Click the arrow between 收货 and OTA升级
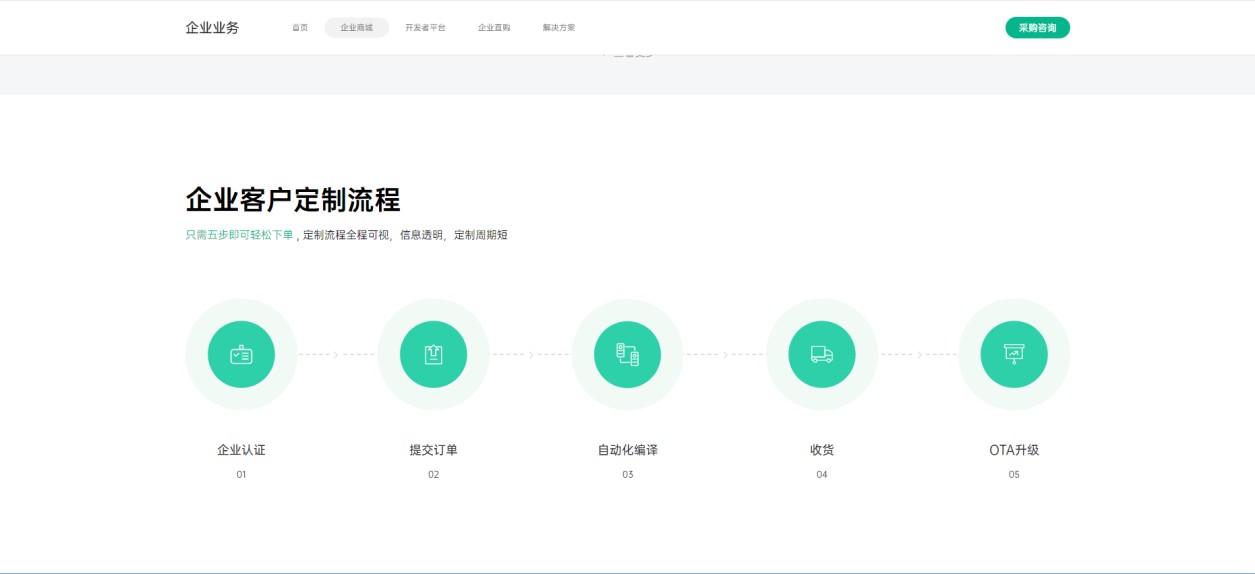The width and height of the screenshot is (1255, 574). (x=918, y=354)
